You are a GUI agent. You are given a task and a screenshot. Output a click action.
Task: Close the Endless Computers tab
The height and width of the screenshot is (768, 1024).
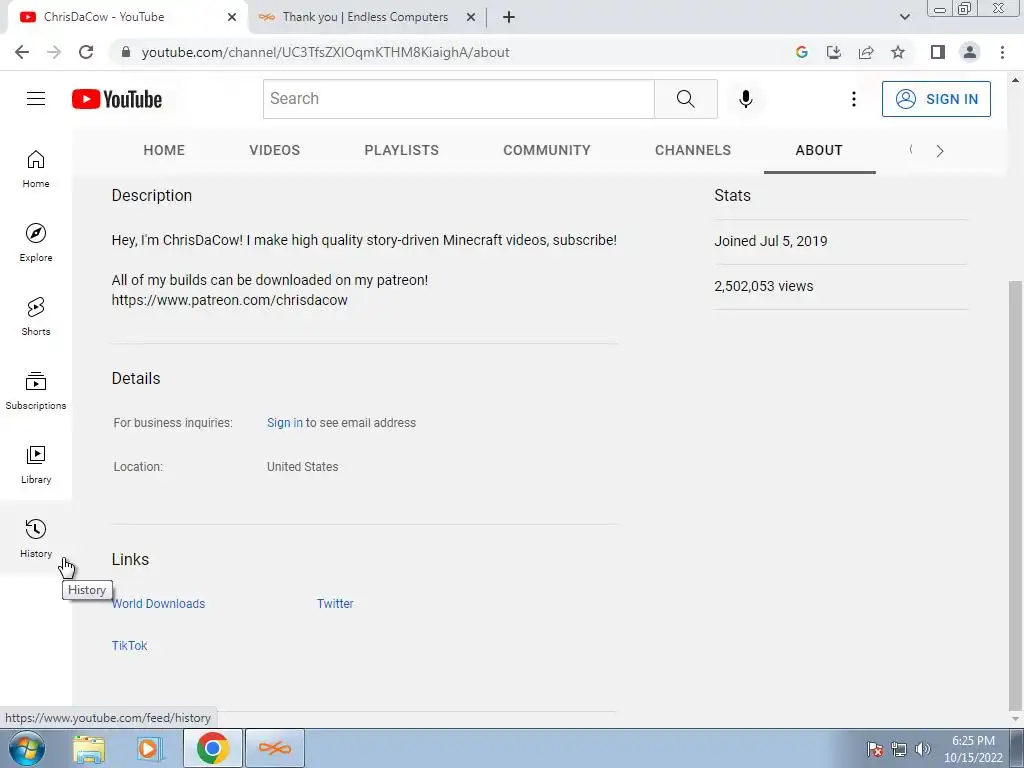click(x=471, y=17)
